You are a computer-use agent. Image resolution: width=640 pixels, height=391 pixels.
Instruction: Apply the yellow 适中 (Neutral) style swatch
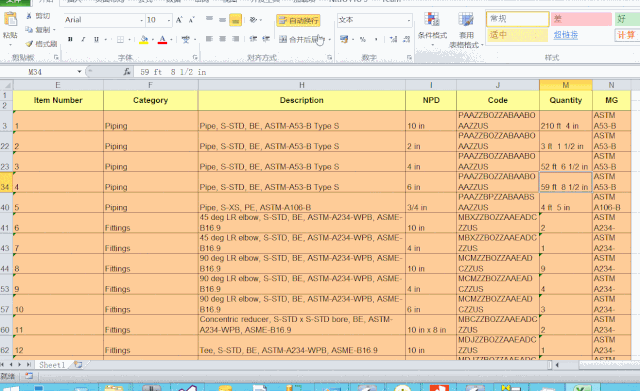[x=517, y=35]
